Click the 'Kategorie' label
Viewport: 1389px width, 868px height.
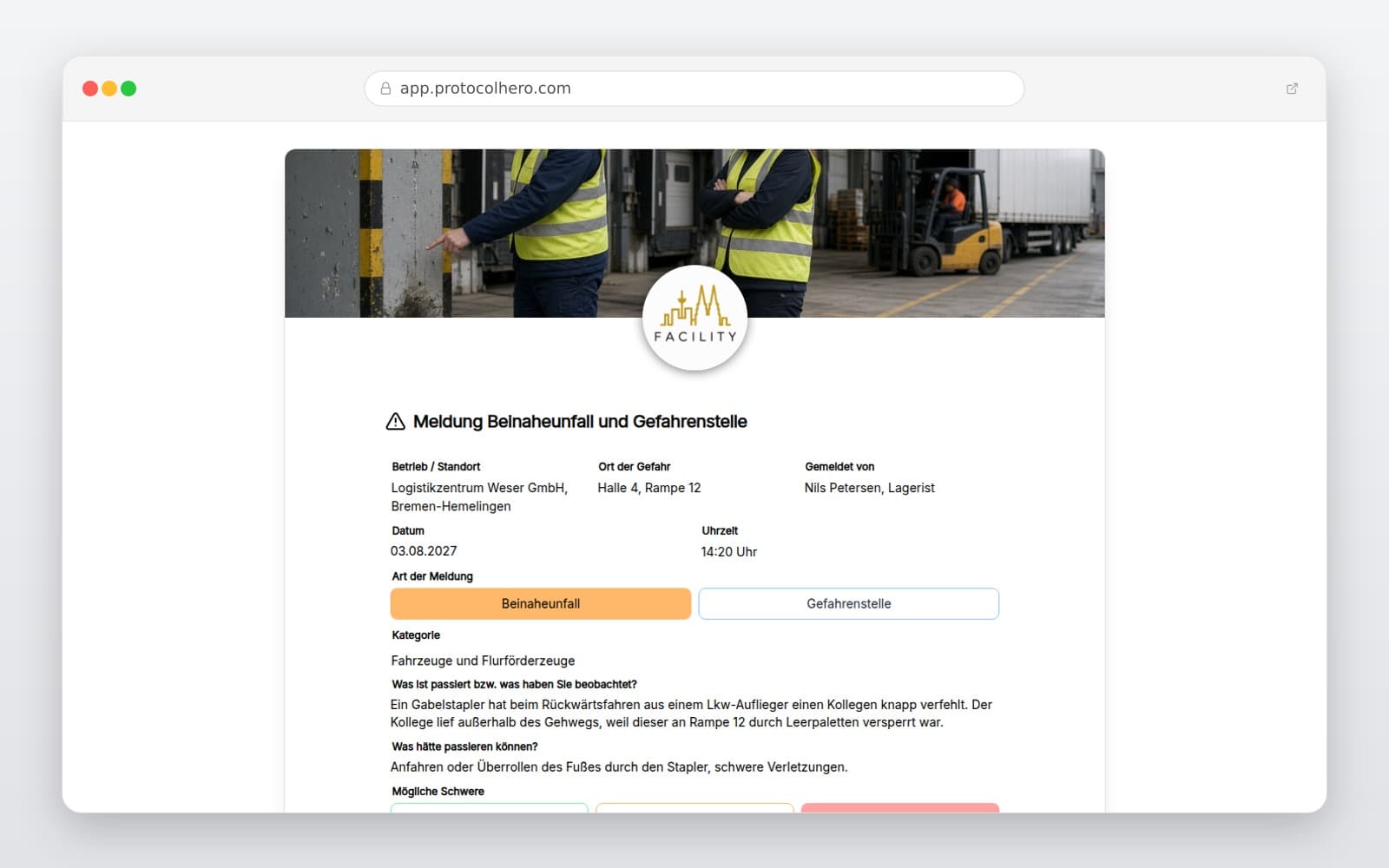pos(416,635)
